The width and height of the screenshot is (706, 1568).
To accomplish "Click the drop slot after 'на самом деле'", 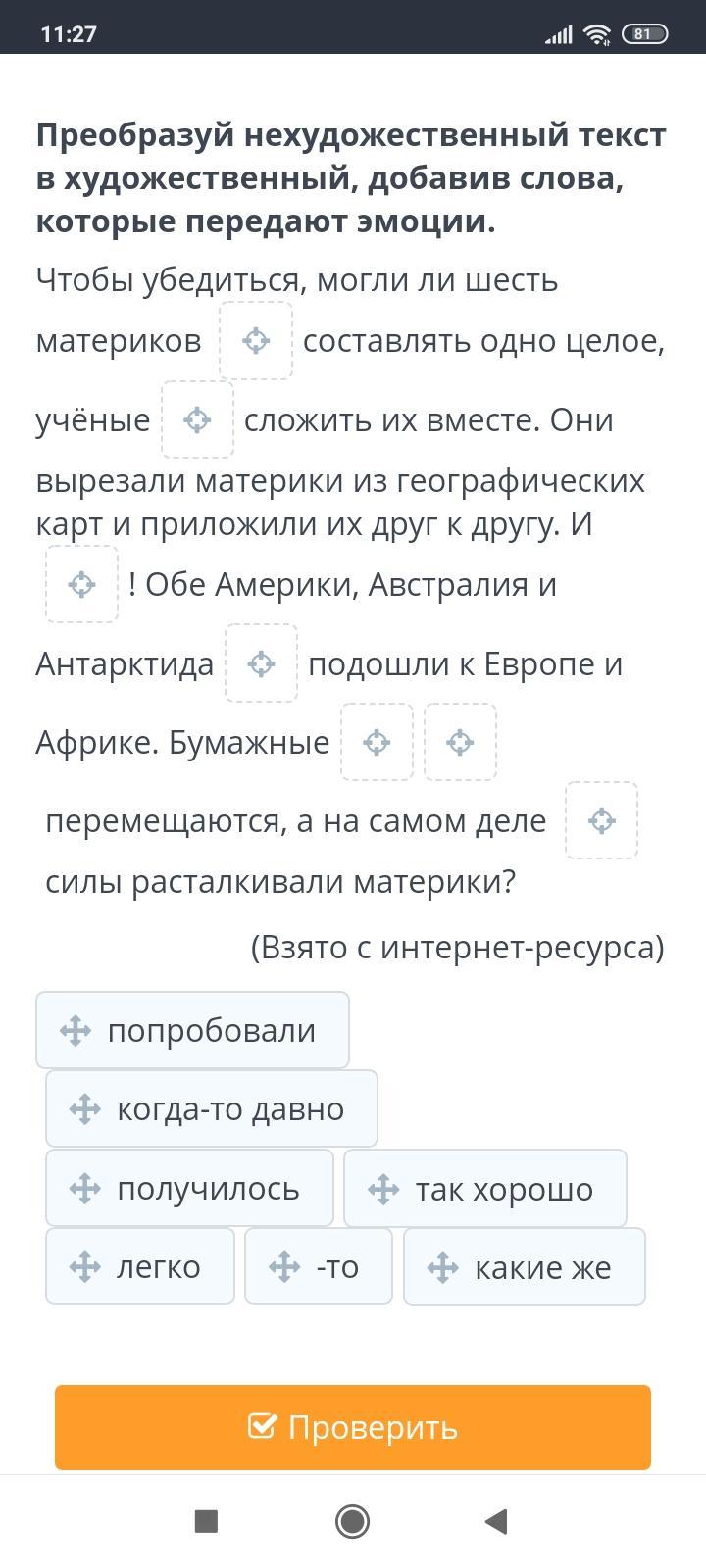I will point(601,820).
